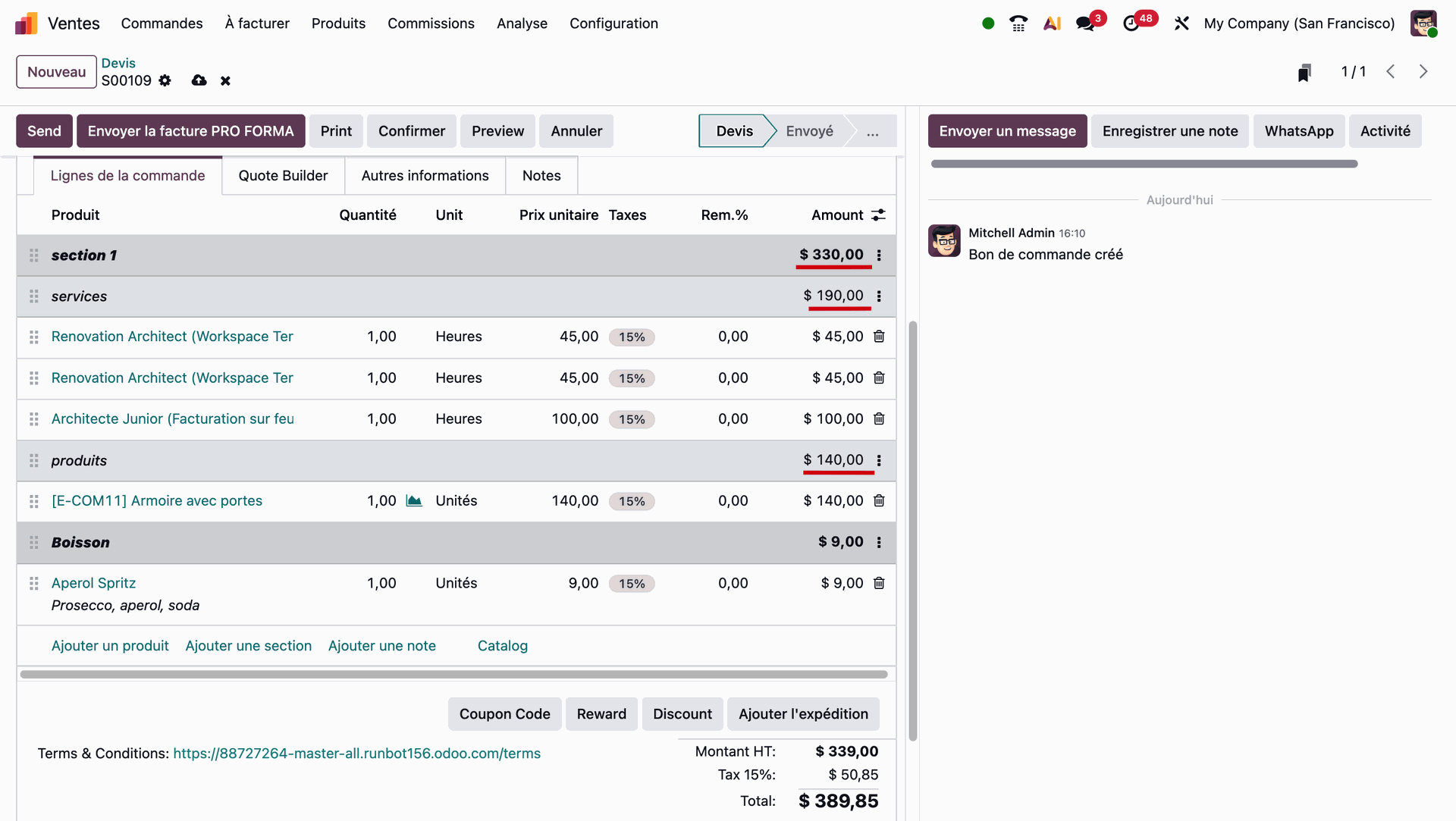
Task: Open the My Company (San Francisco) switcher
Action: (1298, 24)
